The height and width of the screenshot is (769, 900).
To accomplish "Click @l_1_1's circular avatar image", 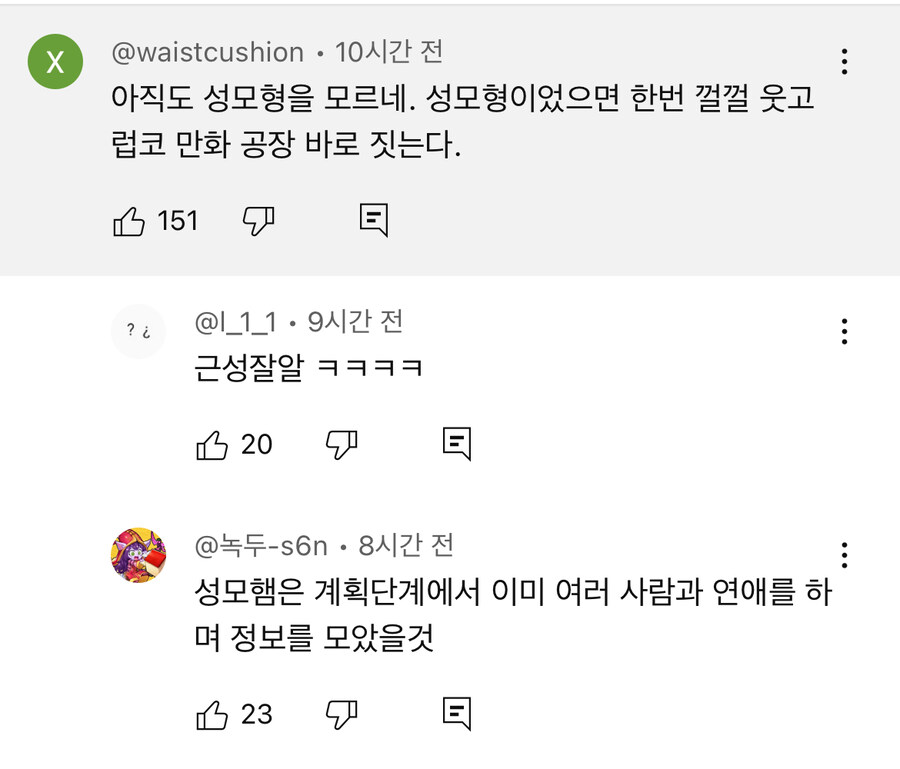I will 138,331.
